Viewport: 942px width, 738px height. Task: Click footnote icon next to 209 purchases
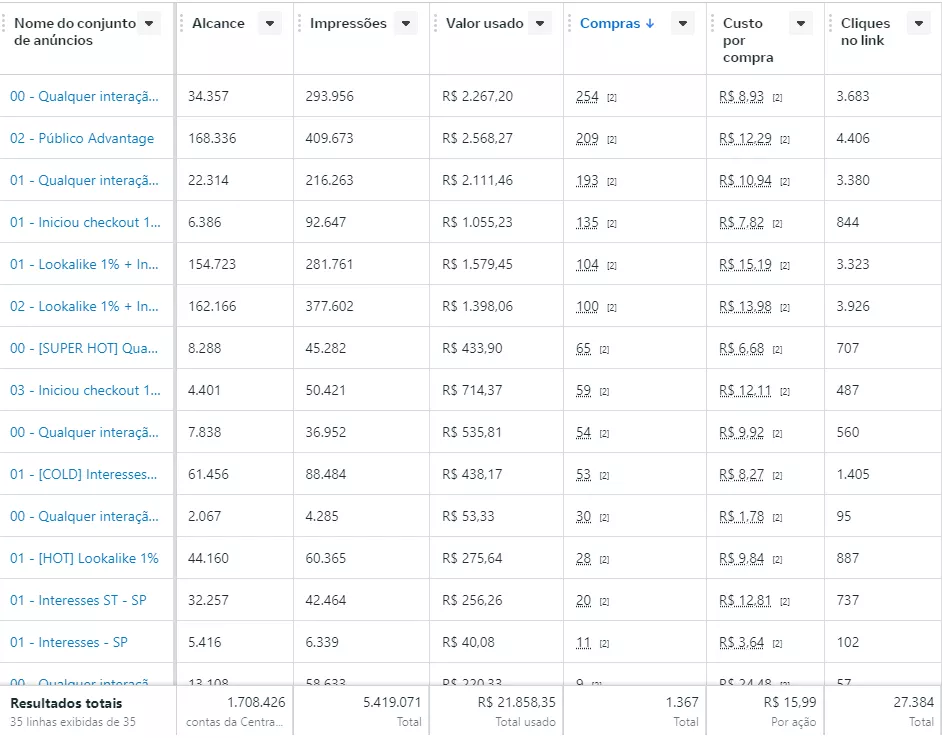click(611, 140)
